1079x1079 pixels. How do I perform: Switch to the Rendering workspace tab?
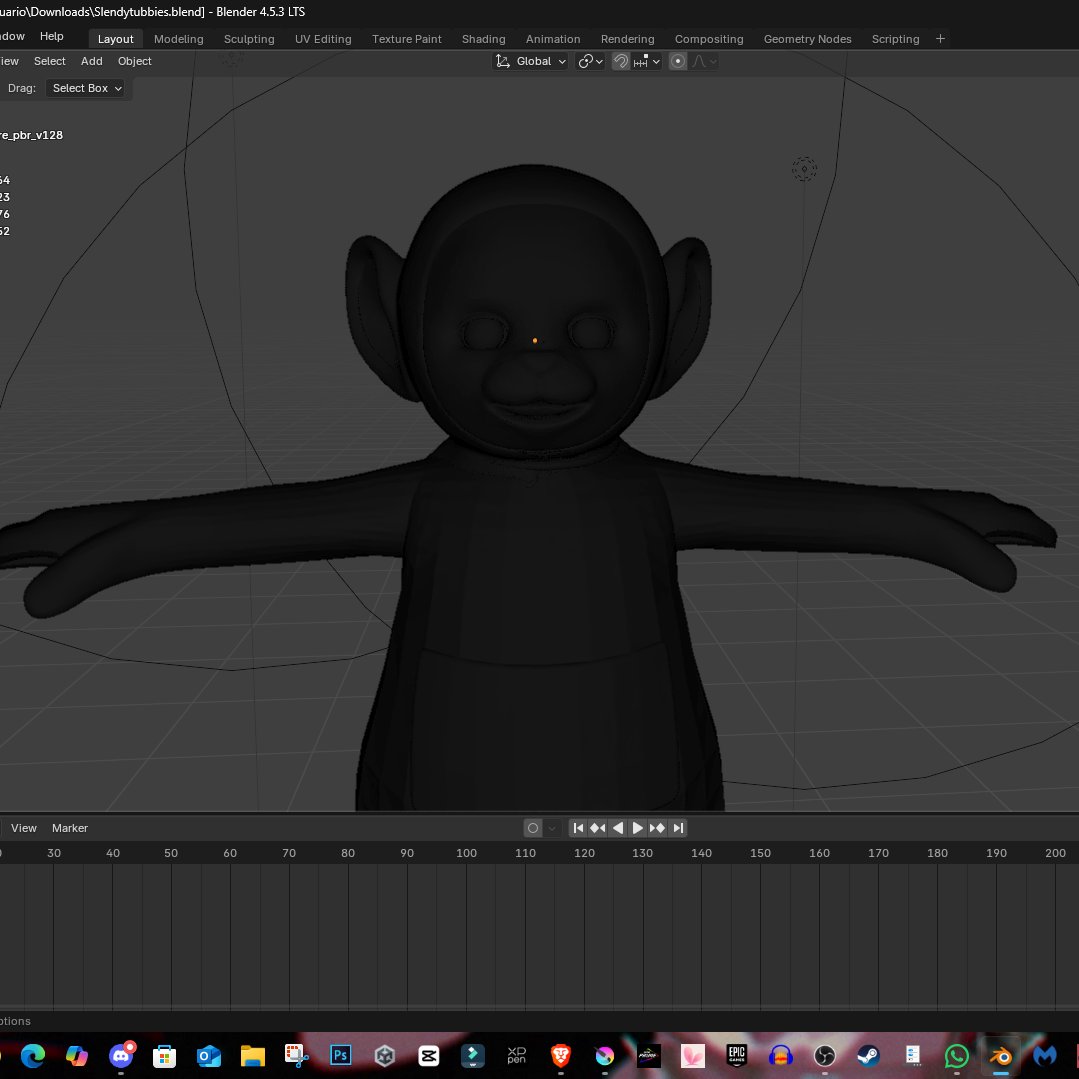(628, 39)
